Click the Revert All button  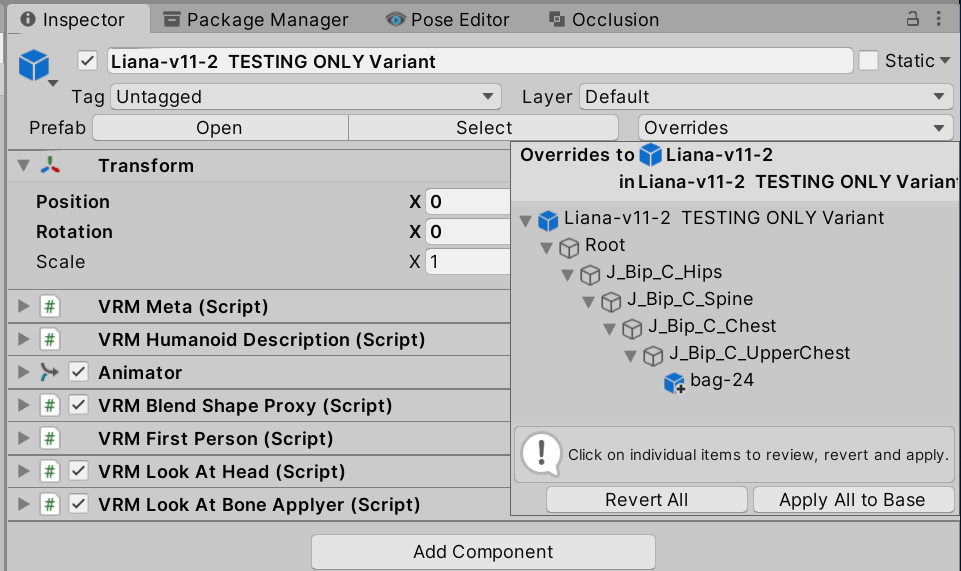point(647,500)
